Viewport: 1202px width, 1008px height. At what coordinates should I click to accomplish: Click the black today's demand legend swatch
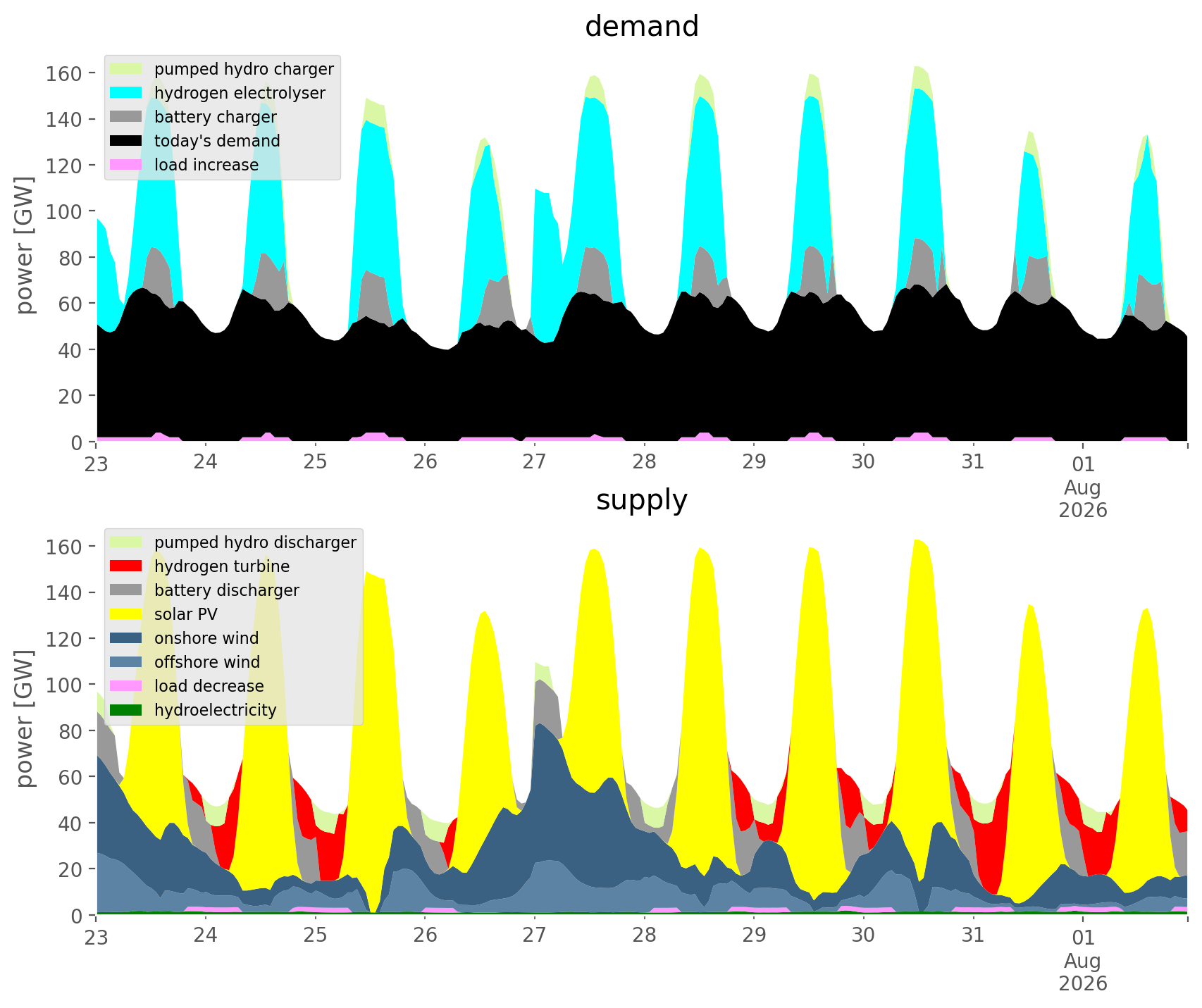click(x=128, y=140)
